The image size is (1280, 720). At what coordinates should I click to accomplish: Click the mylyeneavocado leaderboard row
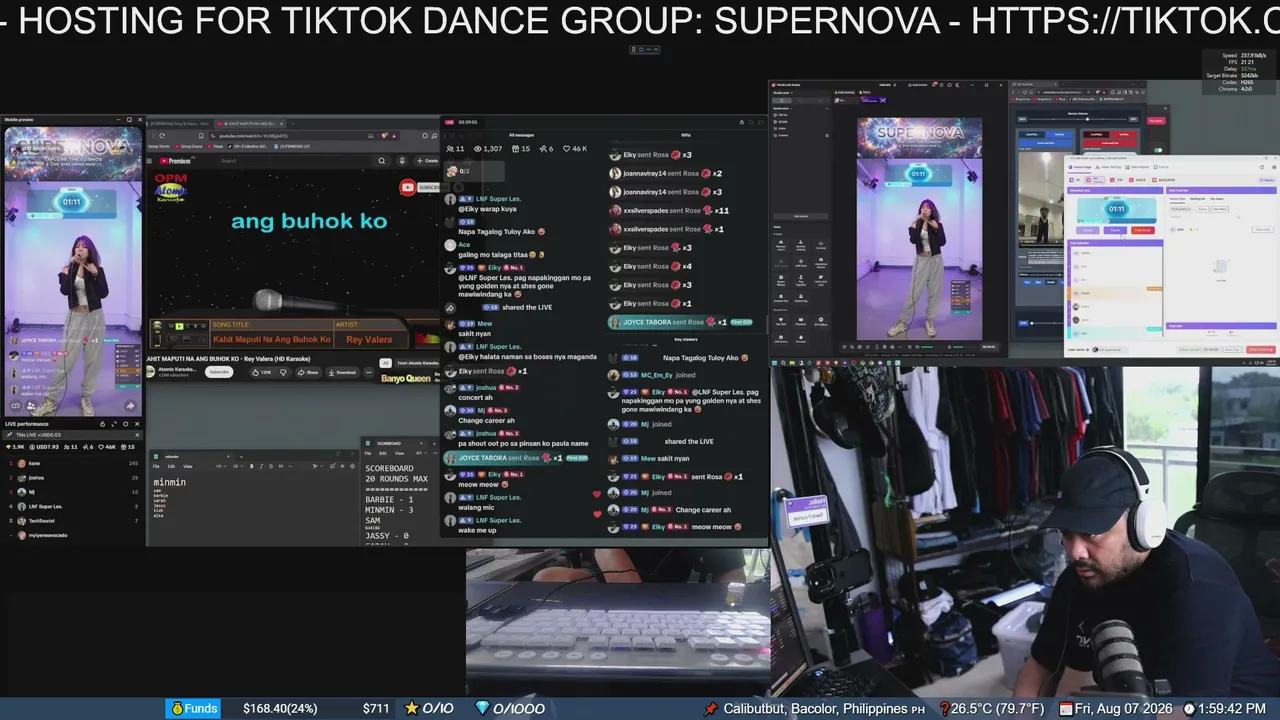[x=74, y=535]
